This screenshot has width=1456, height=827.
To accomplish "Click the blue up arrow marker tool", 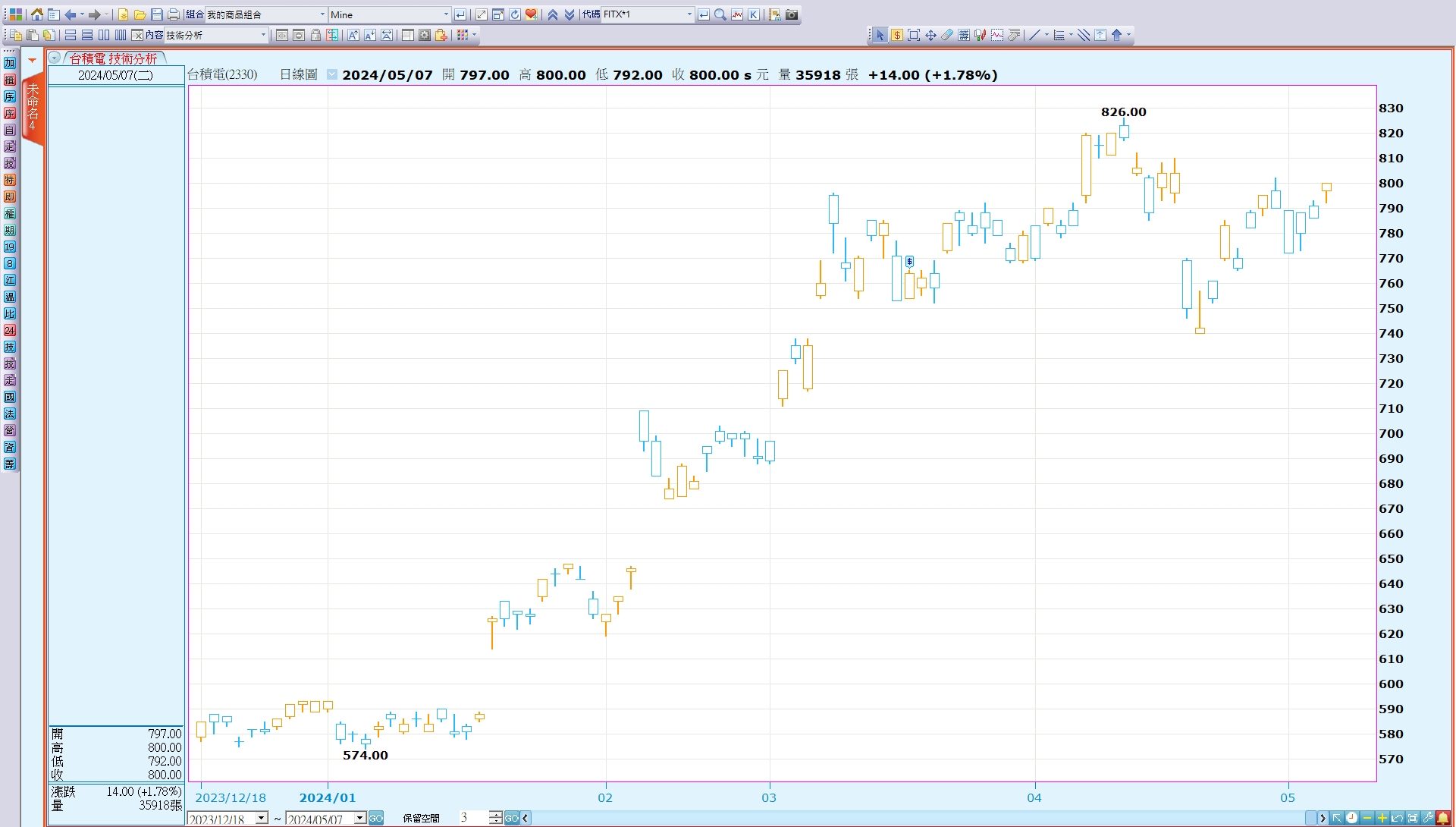I will coord(1117,35).
